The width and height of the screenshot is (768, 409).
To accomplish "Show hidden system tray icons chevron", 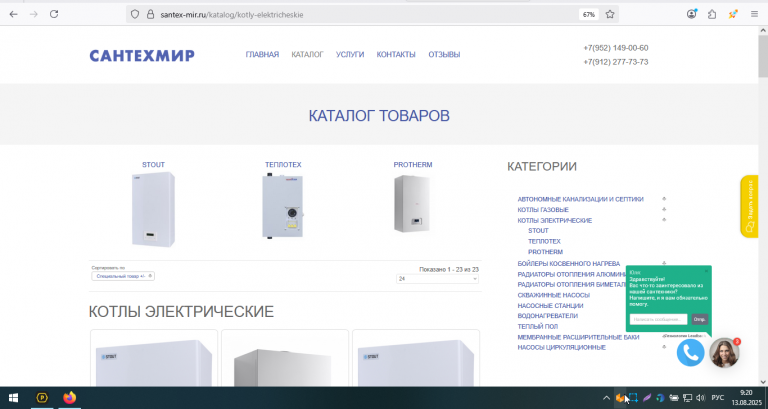I will 606,398.
